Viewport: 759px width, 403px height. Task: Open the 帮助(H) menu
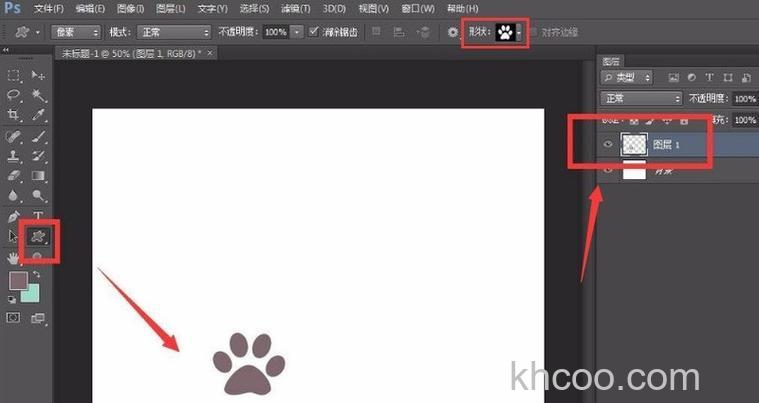click(462, 8)
